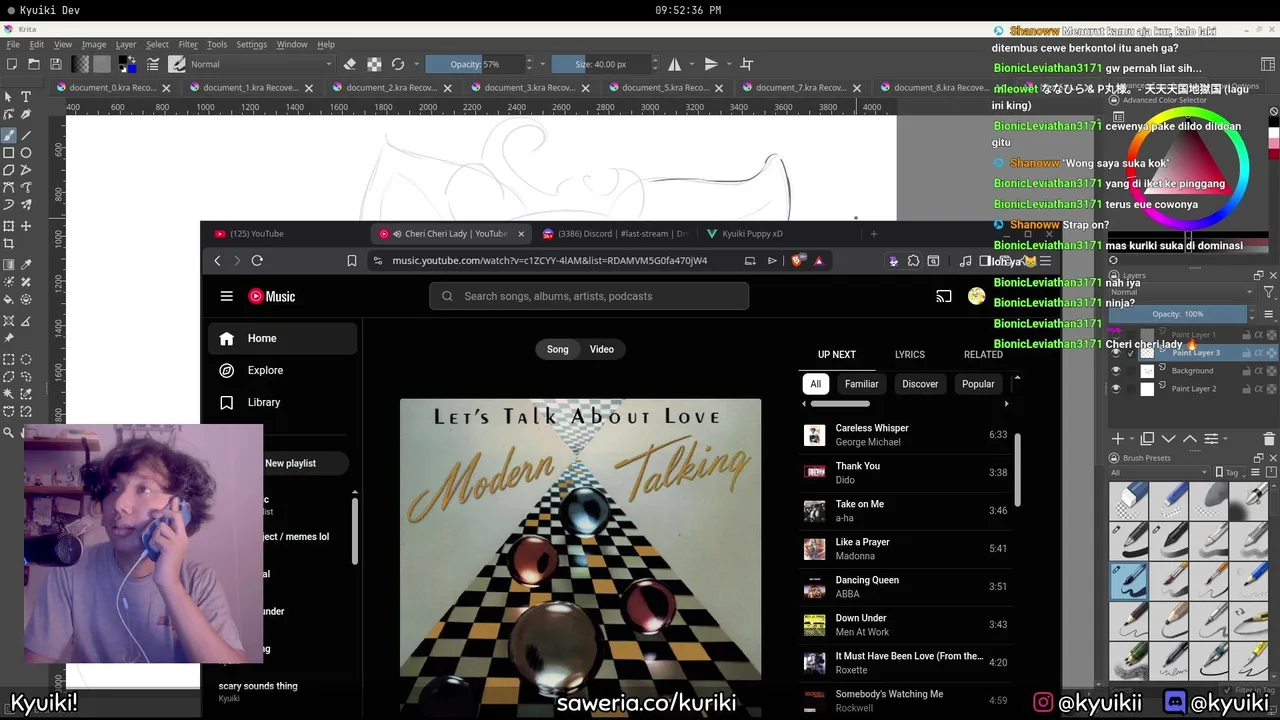Select the Zoom magnifier tool
This screenshot has height=720, width=1280.
[9, 433]
